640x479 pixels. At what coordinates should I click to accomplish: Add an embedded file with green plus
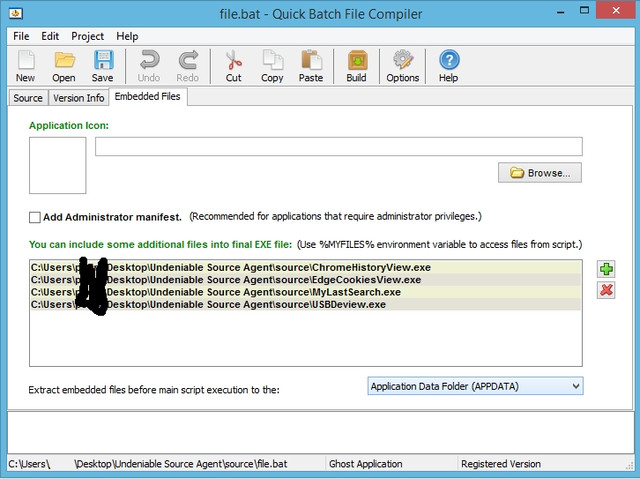pos(606,269)
